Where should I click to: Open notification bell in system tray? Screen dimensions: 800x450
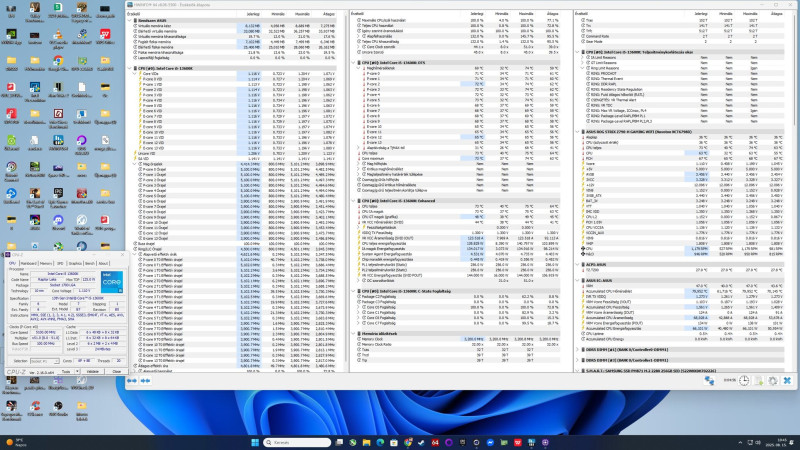pos(792,442)
